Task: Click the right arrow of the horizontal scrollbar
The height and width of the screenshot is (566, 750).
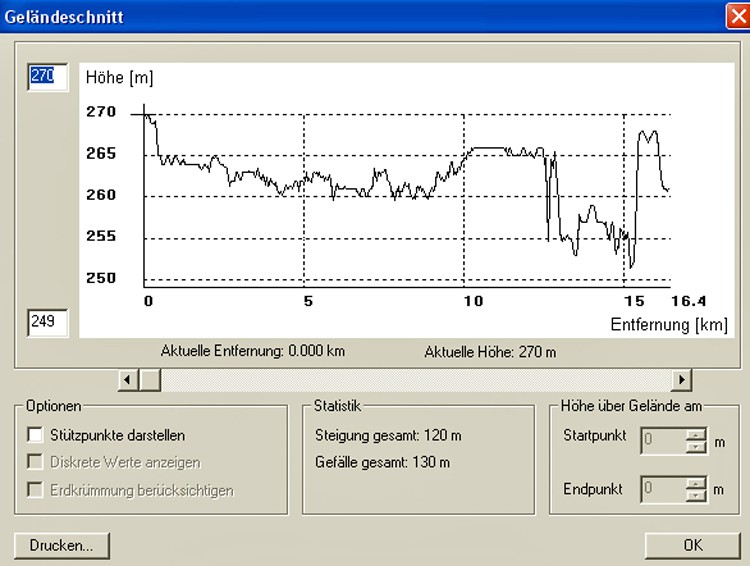Action: [682, 380]
